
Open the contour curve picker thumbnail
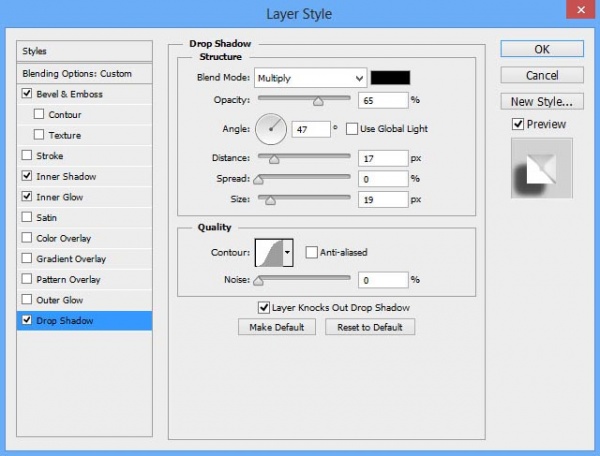(x=269, y=252)
